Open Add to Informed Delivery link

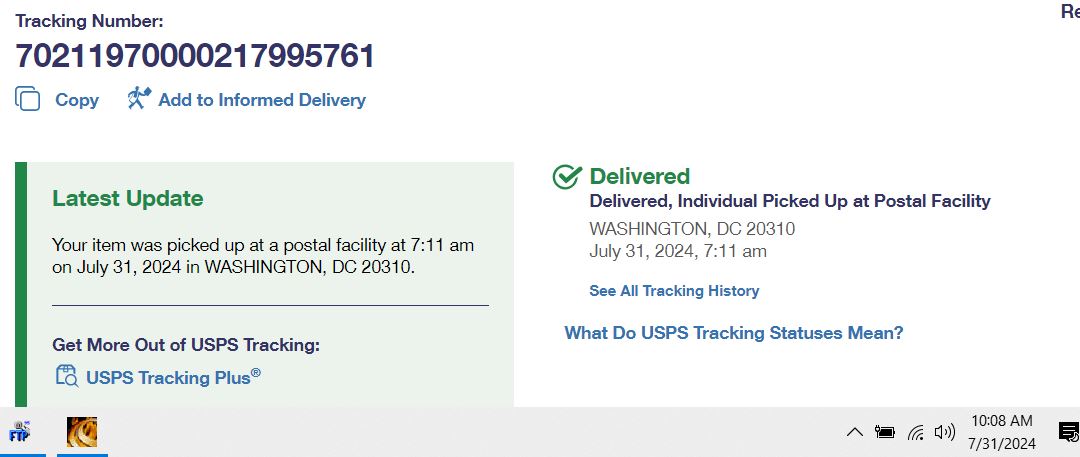(x=262, y=100)
